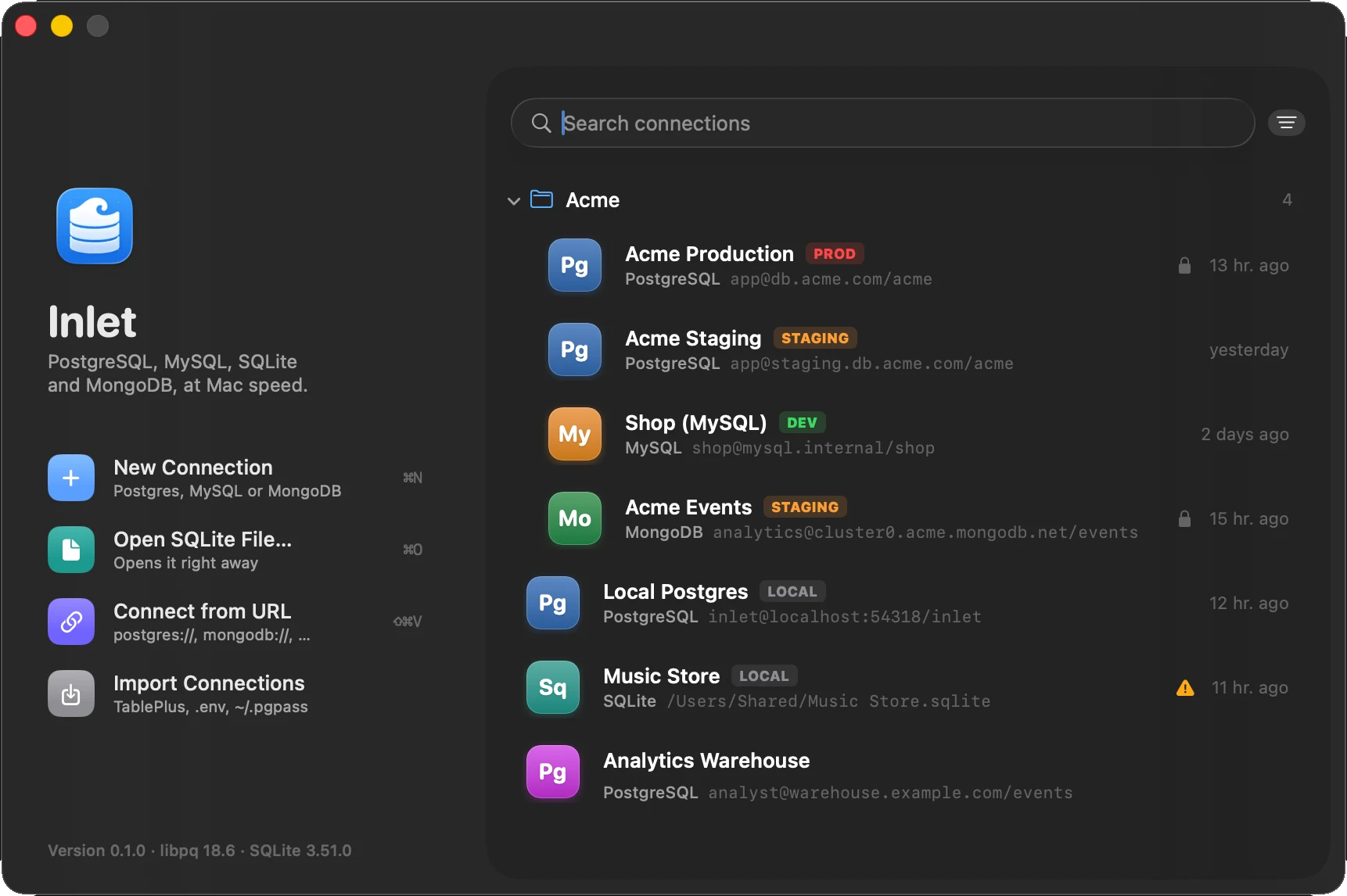Image resolution: width=1347 pixels, height=896 pixels.
Task: Click the Mo icon for Acme Events
Action: pos(575,518)
